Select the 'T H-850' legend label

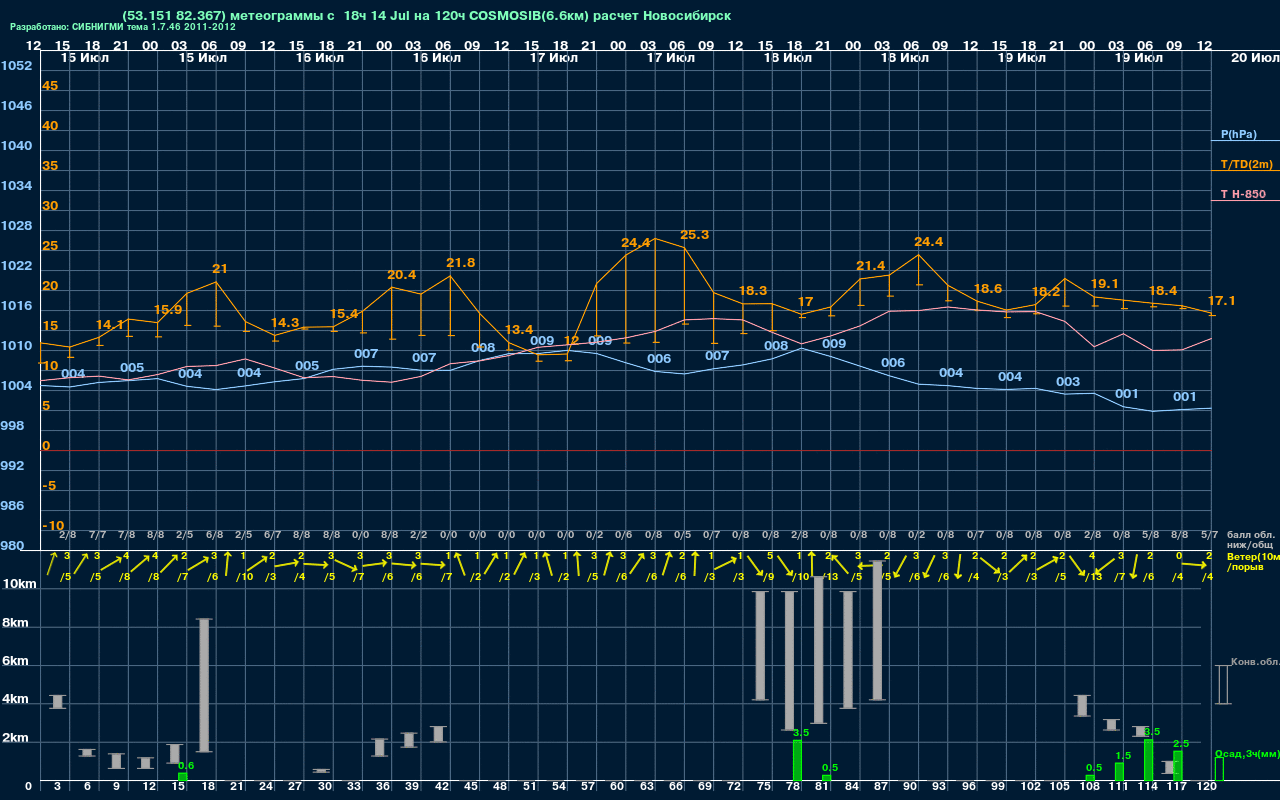click(1243, 194)
